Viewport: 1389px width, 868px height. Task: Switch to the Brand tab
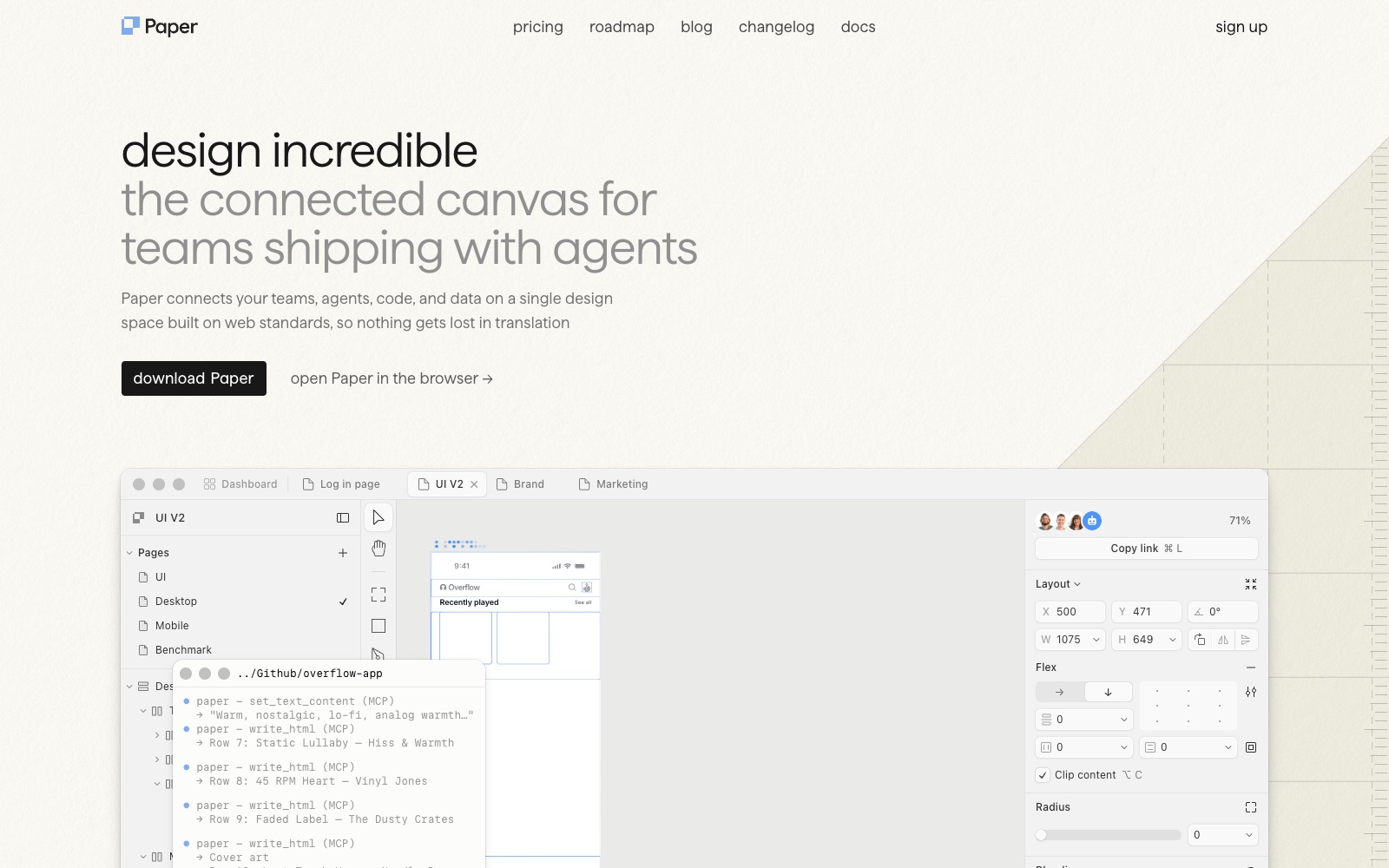coord(520,484)
